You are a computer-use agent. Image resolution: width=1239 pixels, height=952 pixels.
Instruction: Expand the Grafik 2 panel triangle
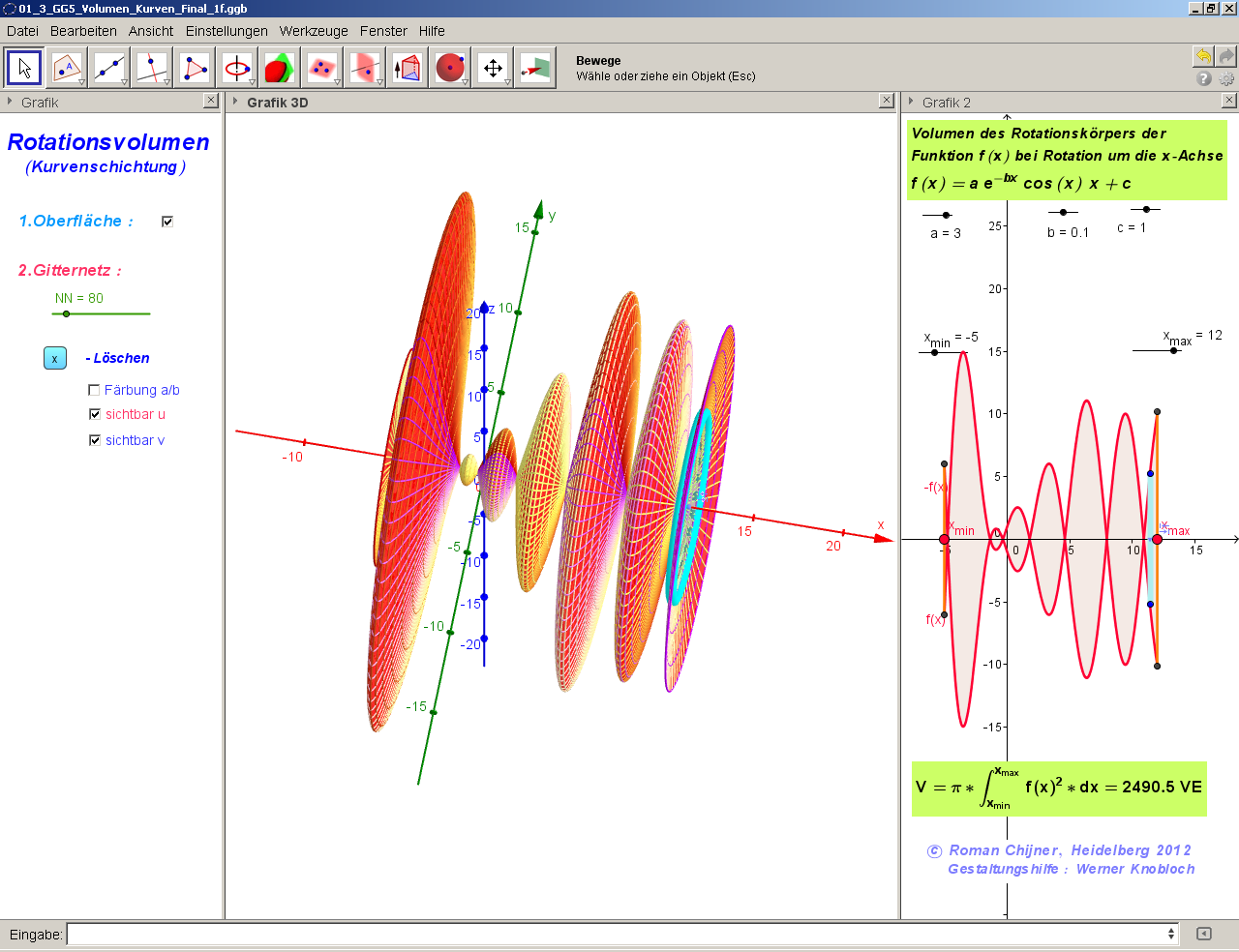tap(910, 102)
